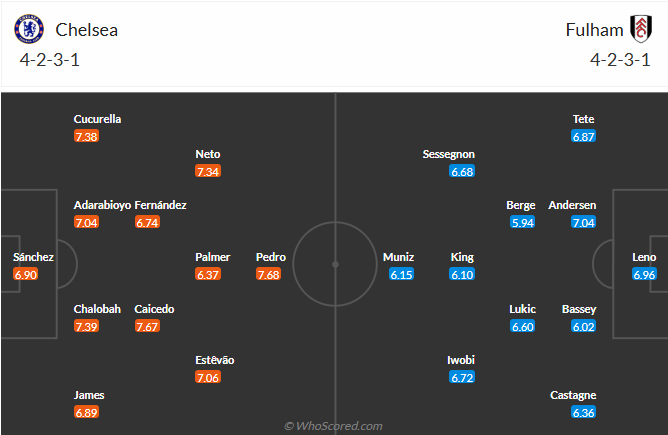Click Tete's 6.87 rating badge
Screen dimensions: 668x435
(584, 136)
